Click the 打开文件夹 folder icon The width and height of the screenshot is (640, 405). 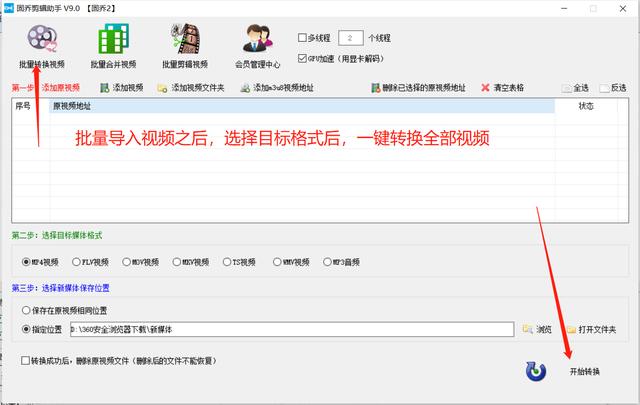coord(571,329)
